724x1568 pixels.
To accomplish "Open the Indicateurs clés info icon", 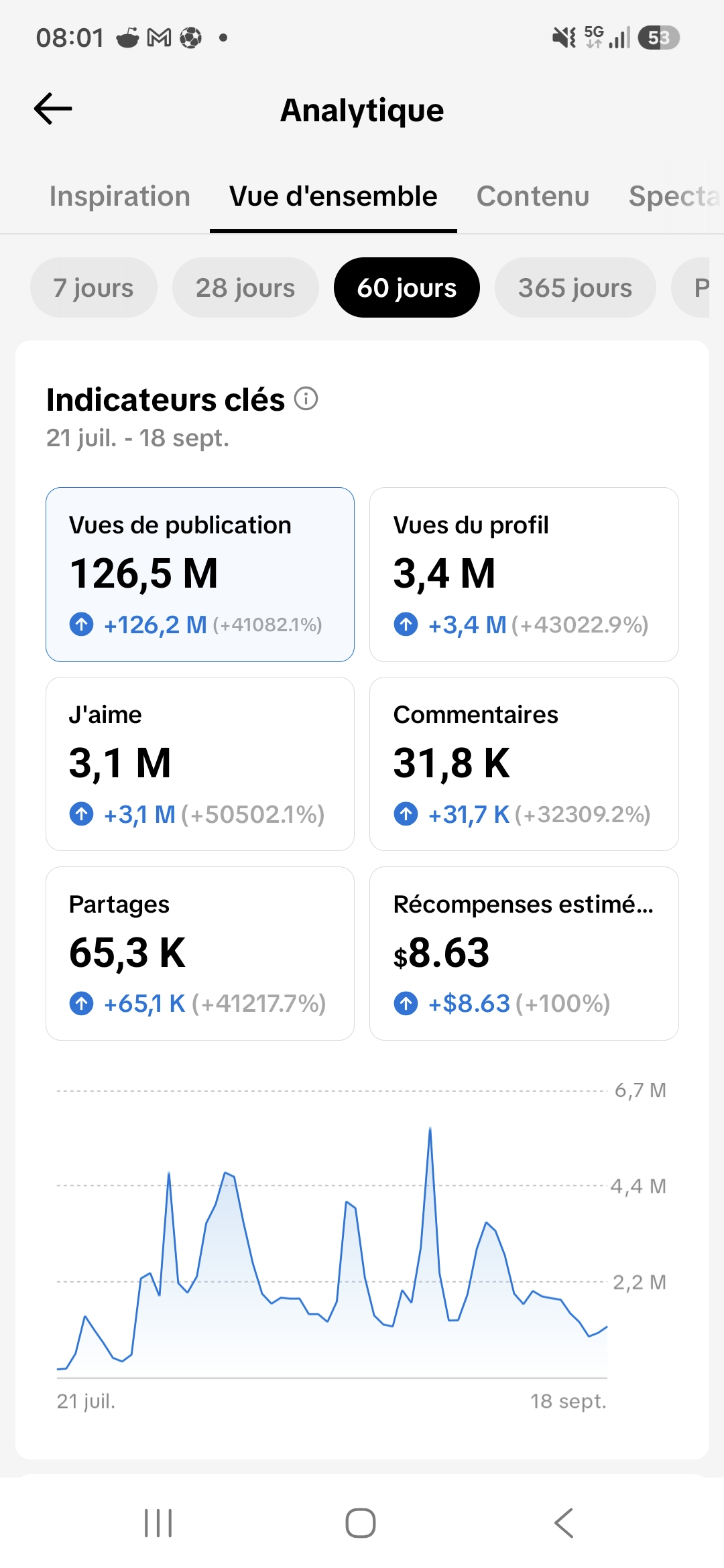I will (x=306, y=399).
